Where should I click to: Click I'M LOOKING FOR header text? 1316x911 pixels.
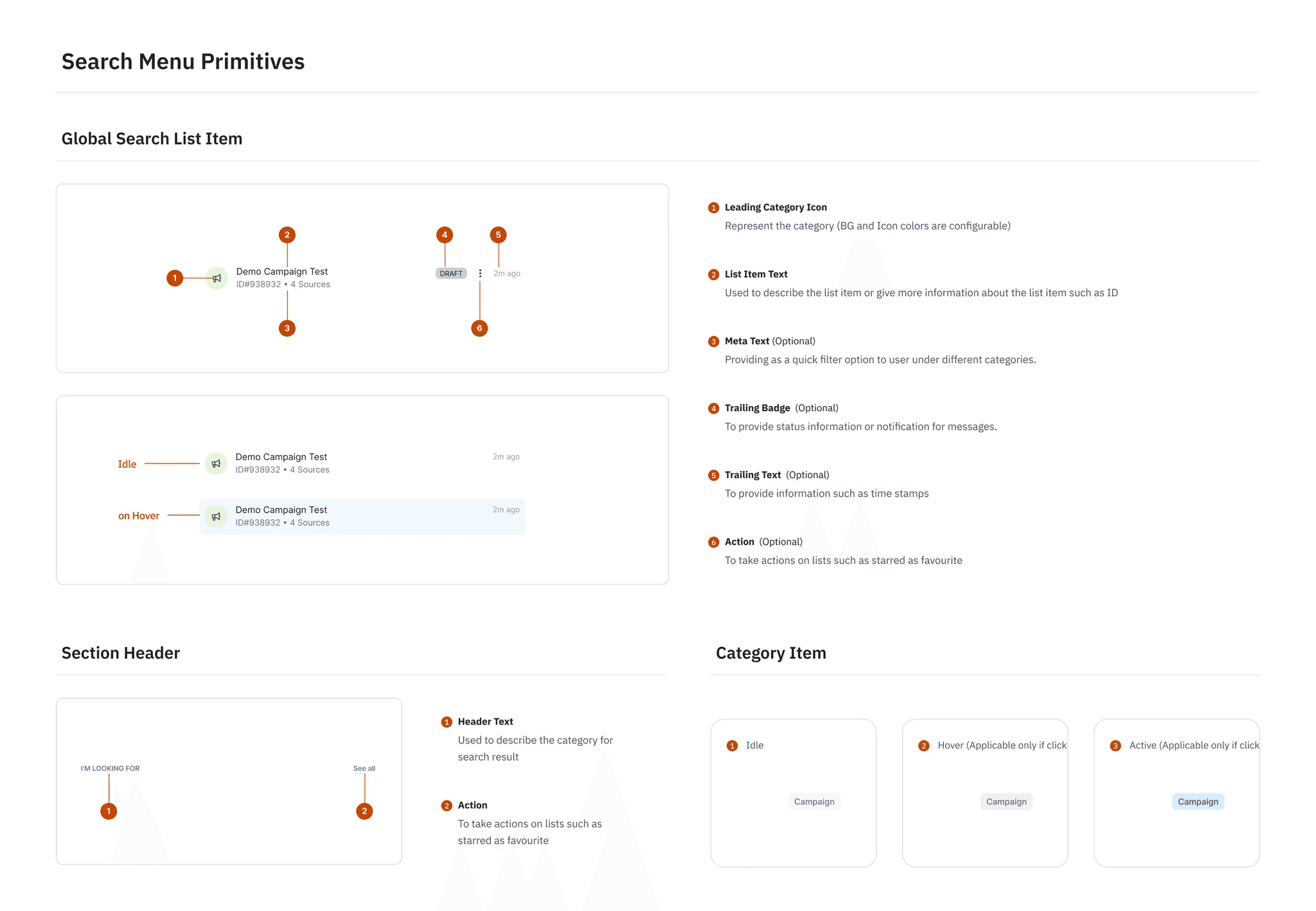coord(110,768)
